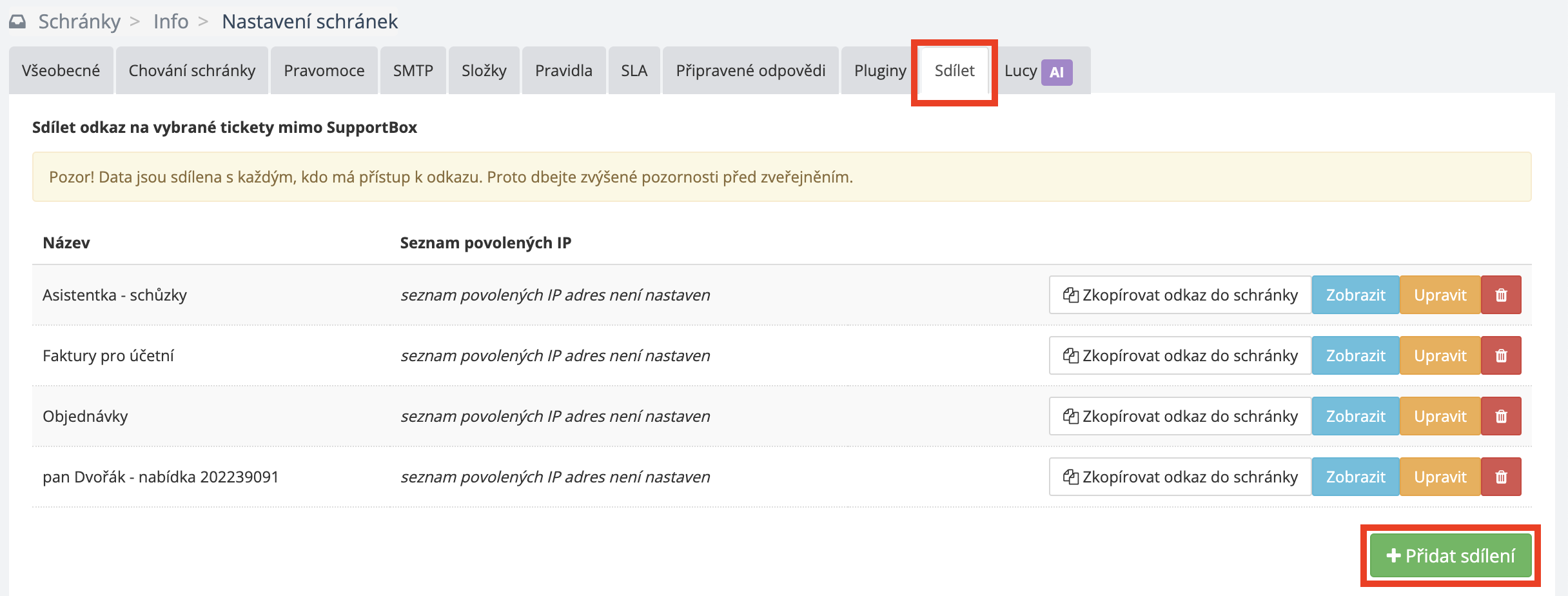The image size is (1568, 596).
Task: Select the Pravidla tab
Action: coord(563,71)
